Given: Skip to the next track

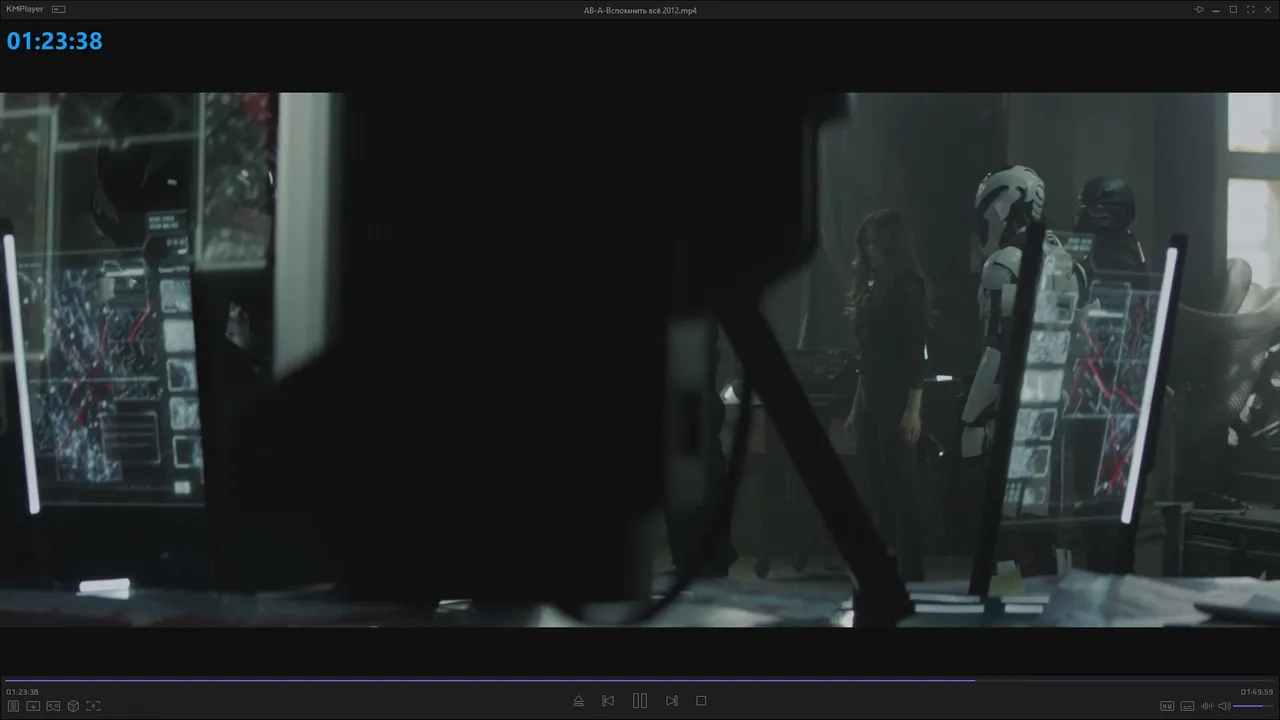Looking at the screenshot, I should tap(672, 701).
